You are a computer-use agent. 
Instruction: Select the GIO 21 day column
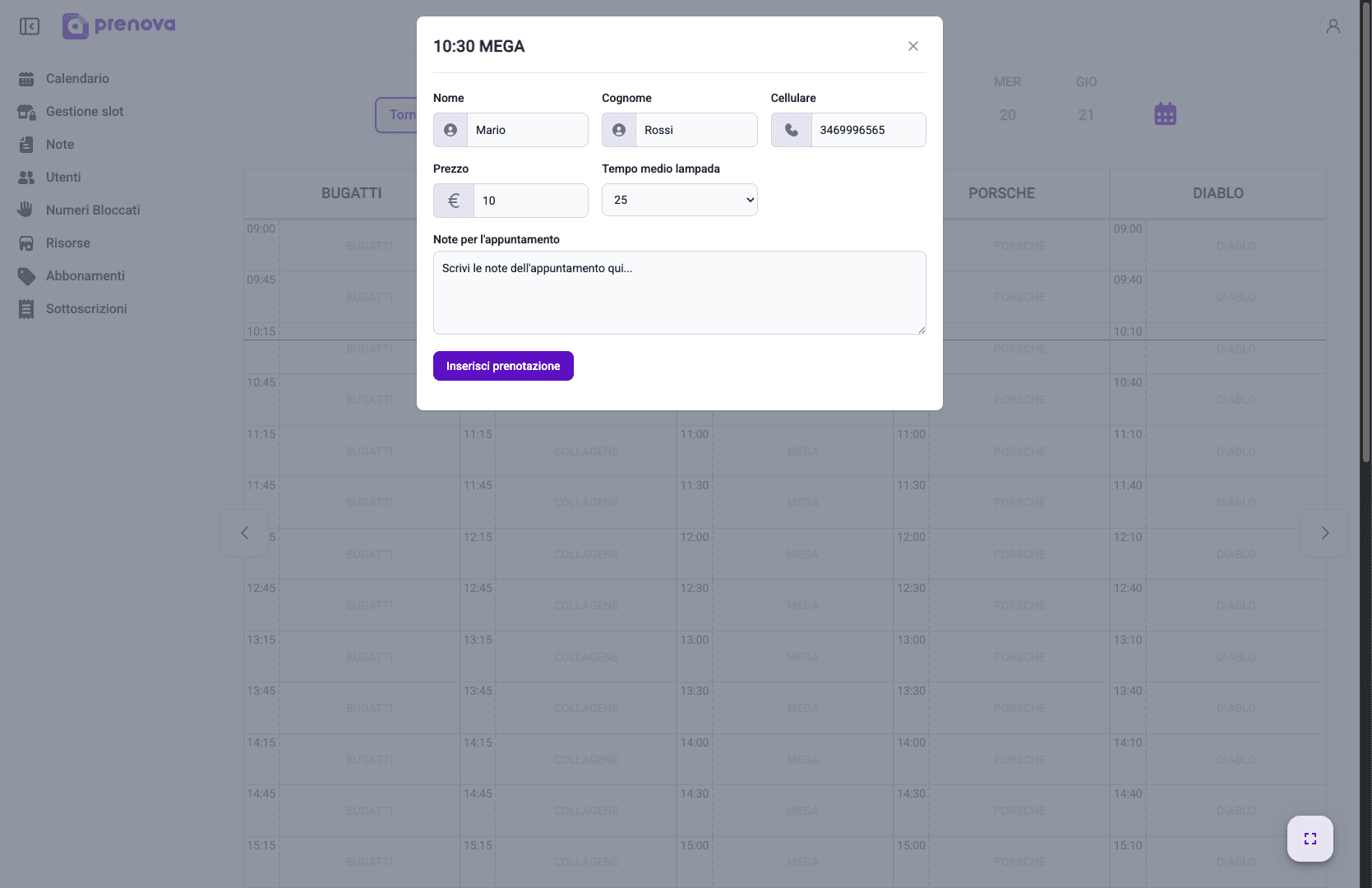pos(1086,99)
